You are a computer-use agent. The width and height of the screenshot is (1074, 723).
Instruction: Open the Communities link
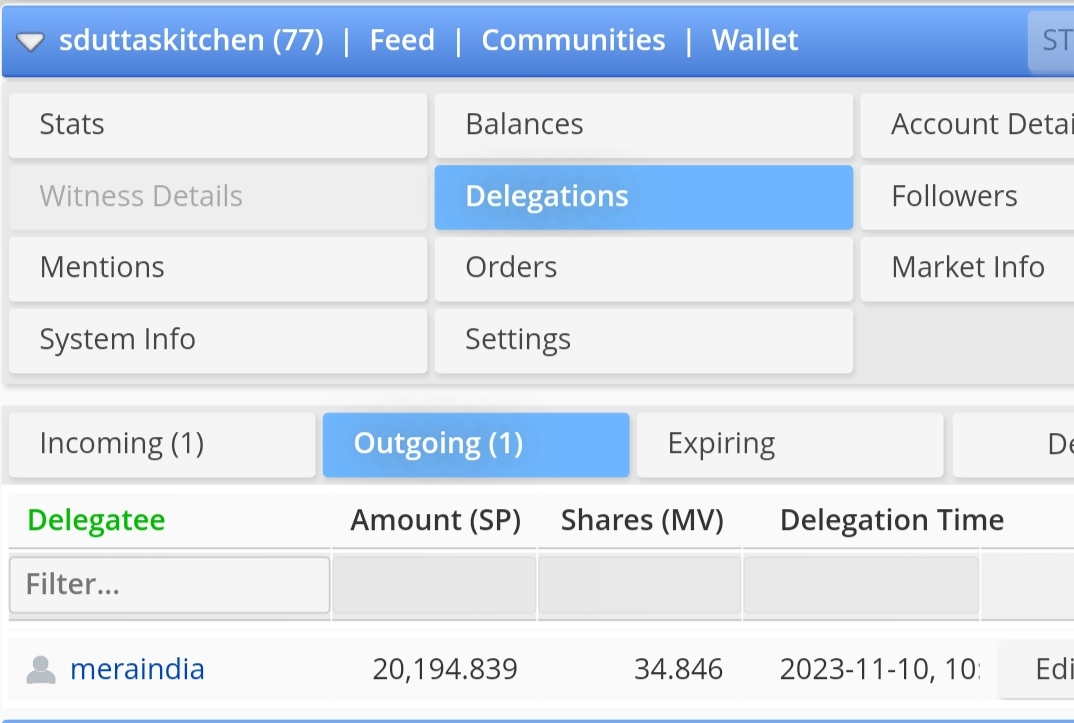(x=573, y=40)
